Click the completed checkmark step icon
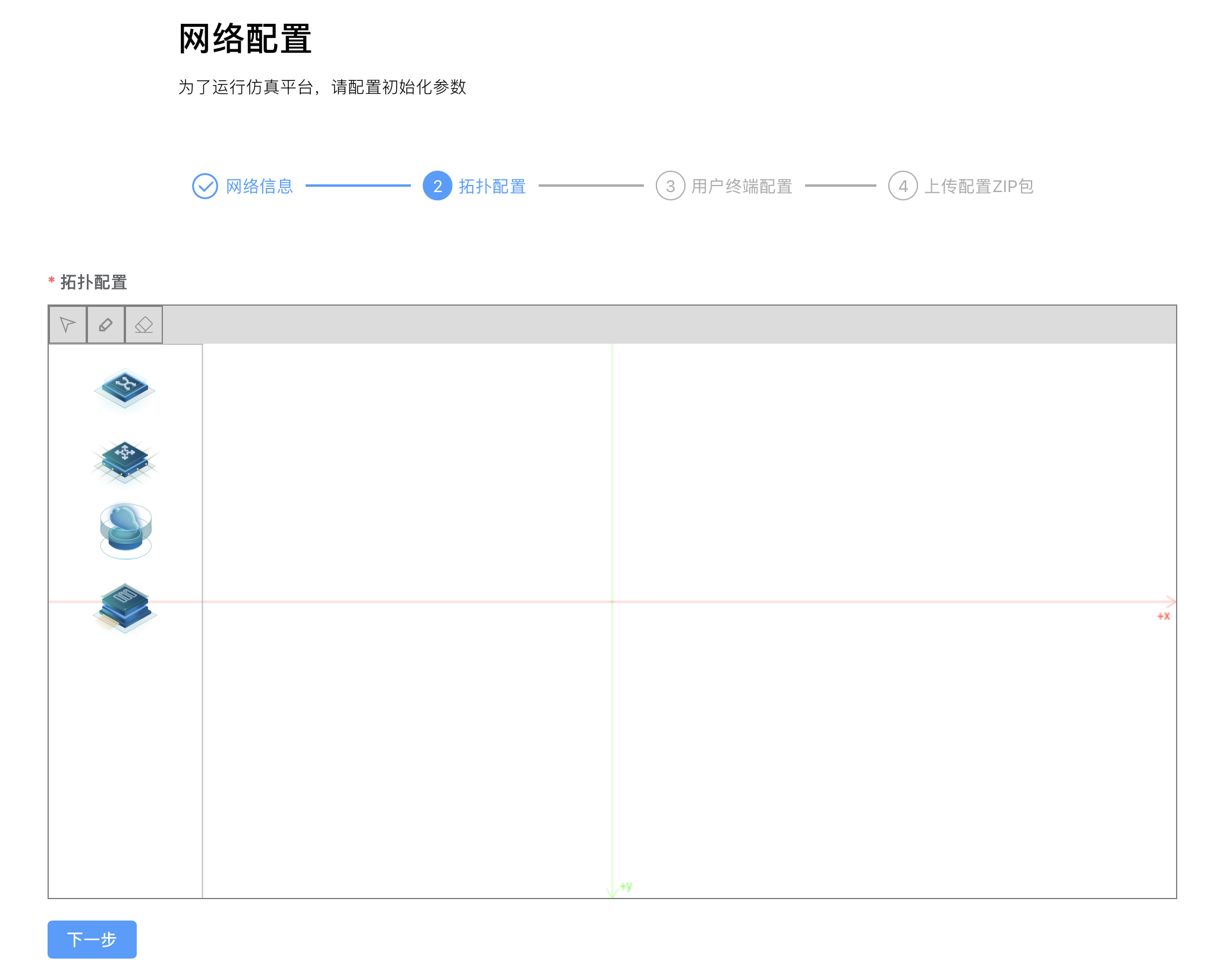This screenshot has height=980, width=1226. (205, 186)
